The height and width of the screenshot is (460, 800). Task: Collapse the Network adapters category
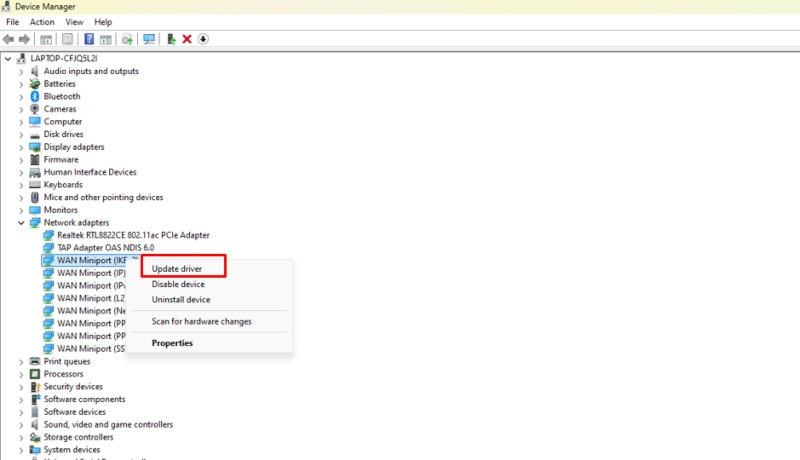coord(22,223)
